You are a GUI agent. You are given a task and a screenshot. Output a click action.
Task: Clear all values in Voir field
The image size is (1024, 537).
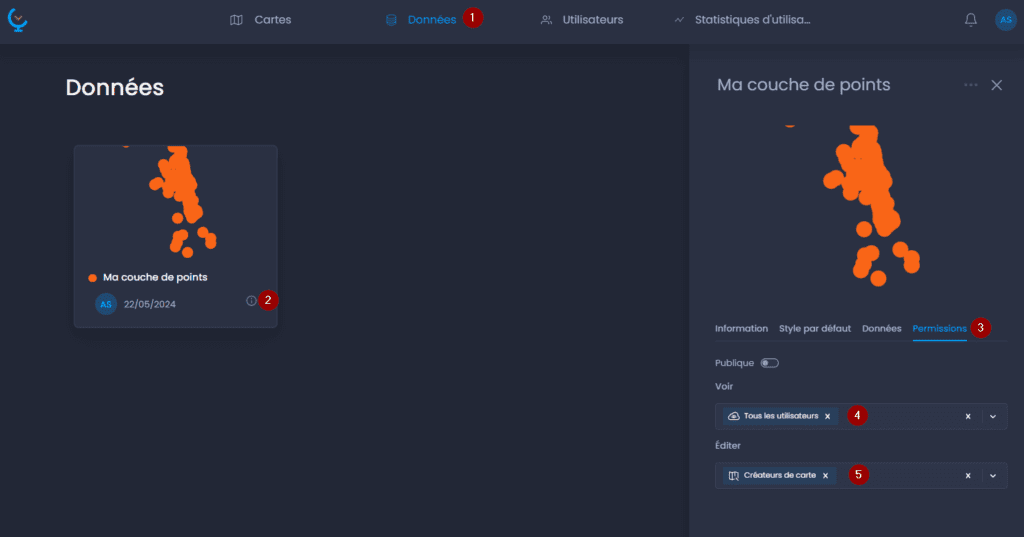click(968, 417)
